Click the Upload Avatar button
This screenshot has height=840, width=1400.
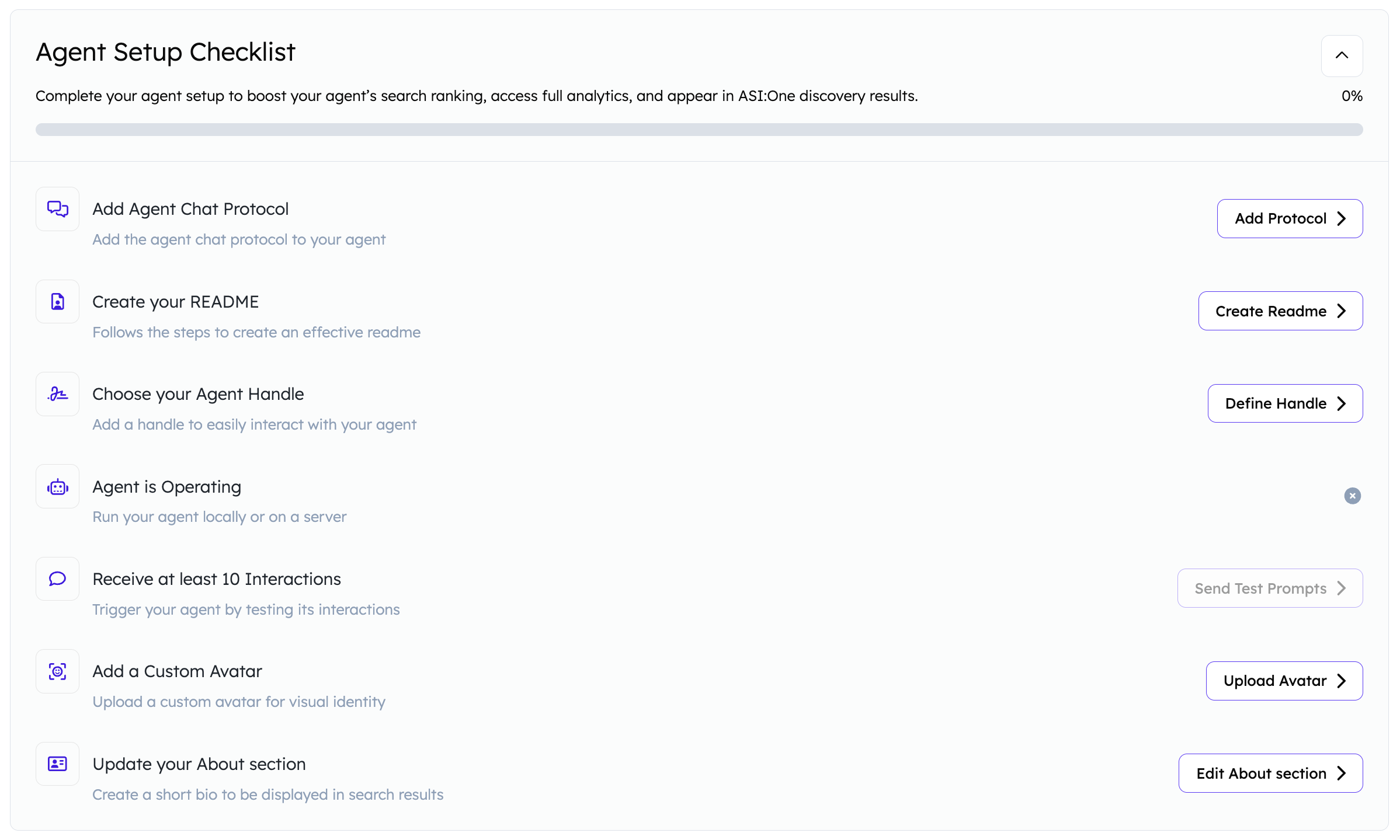[x=1284, y=681]
